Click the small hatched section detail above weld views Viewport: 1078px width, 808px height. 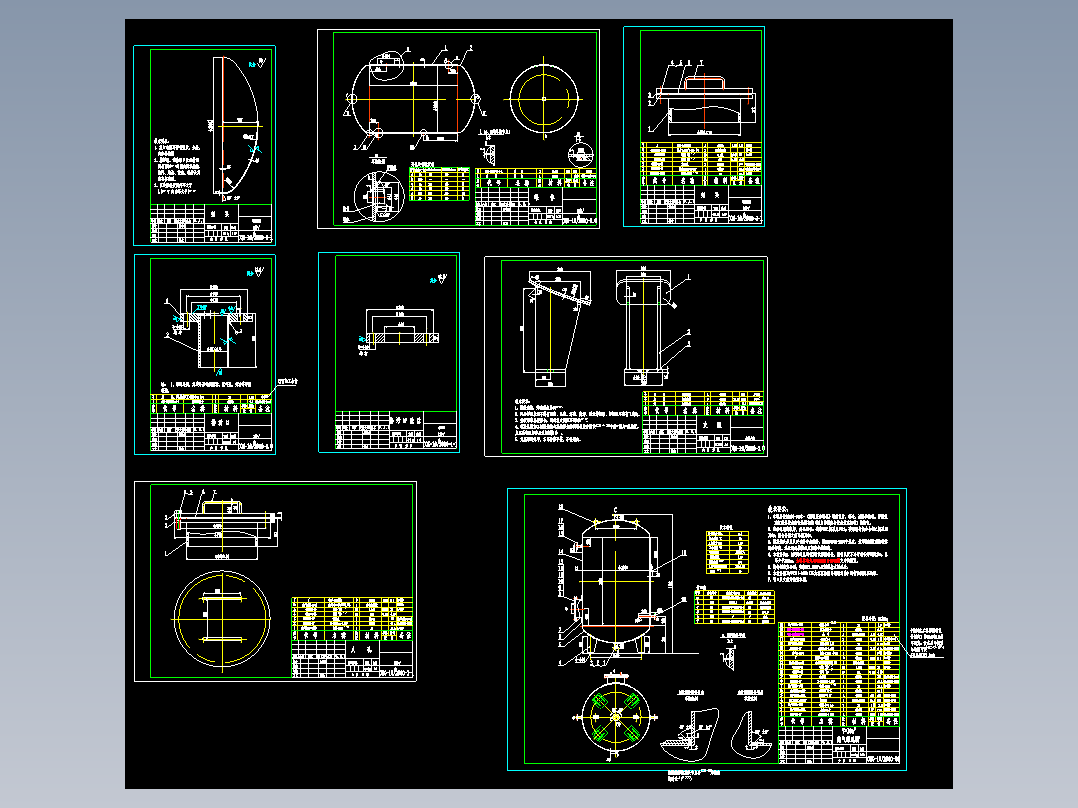pyautogui.click(x=730, y=655)
